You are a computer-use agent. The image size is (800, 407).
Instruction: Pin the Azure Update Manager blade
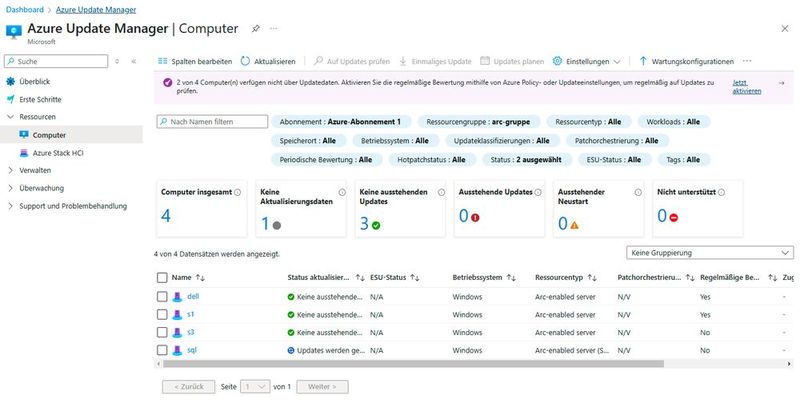click(x=256, y=29)
